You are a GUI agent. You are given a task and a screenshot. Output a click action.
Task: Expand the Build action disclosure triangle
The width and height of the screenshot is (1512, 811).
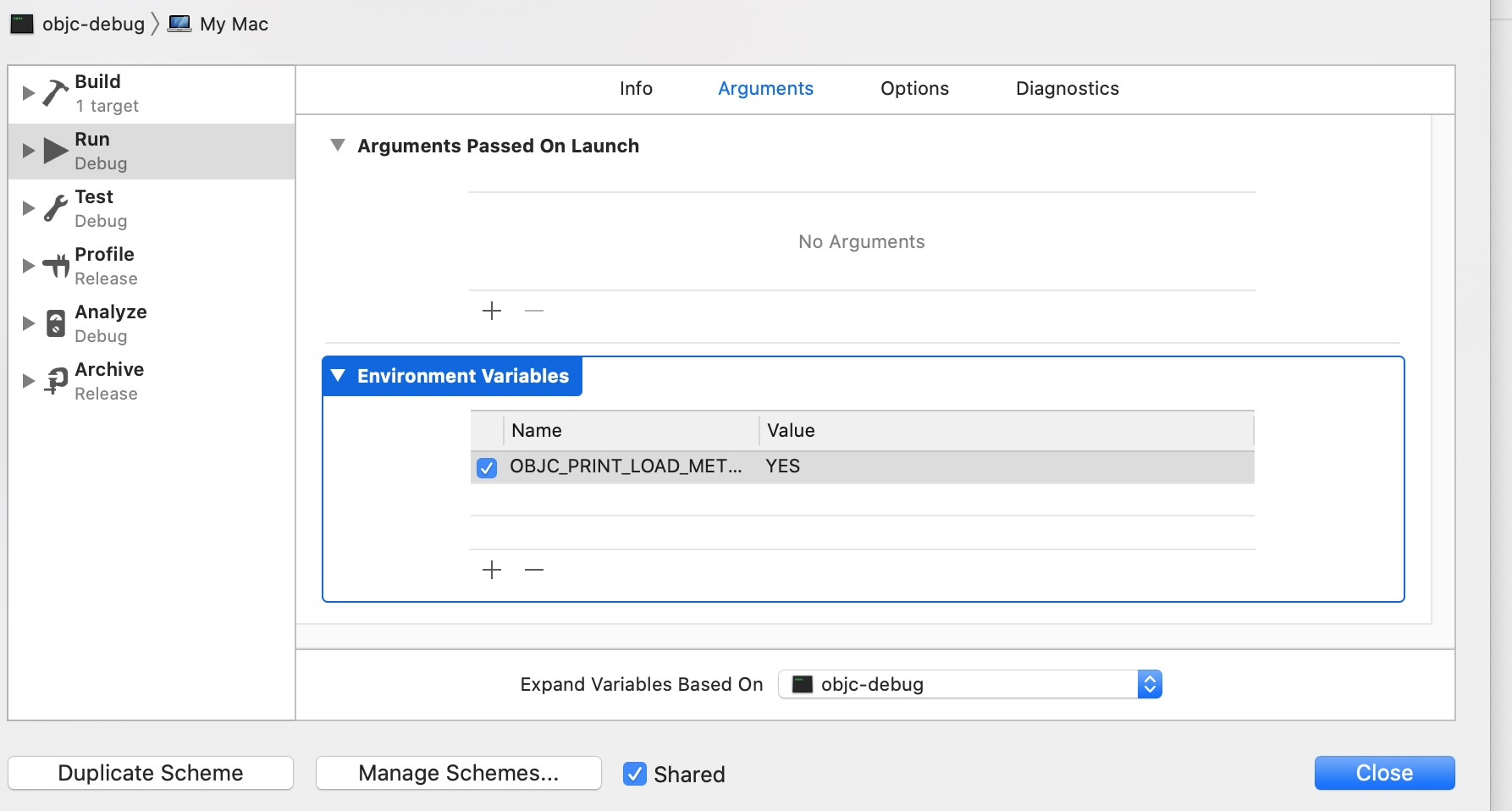[28, 92]
